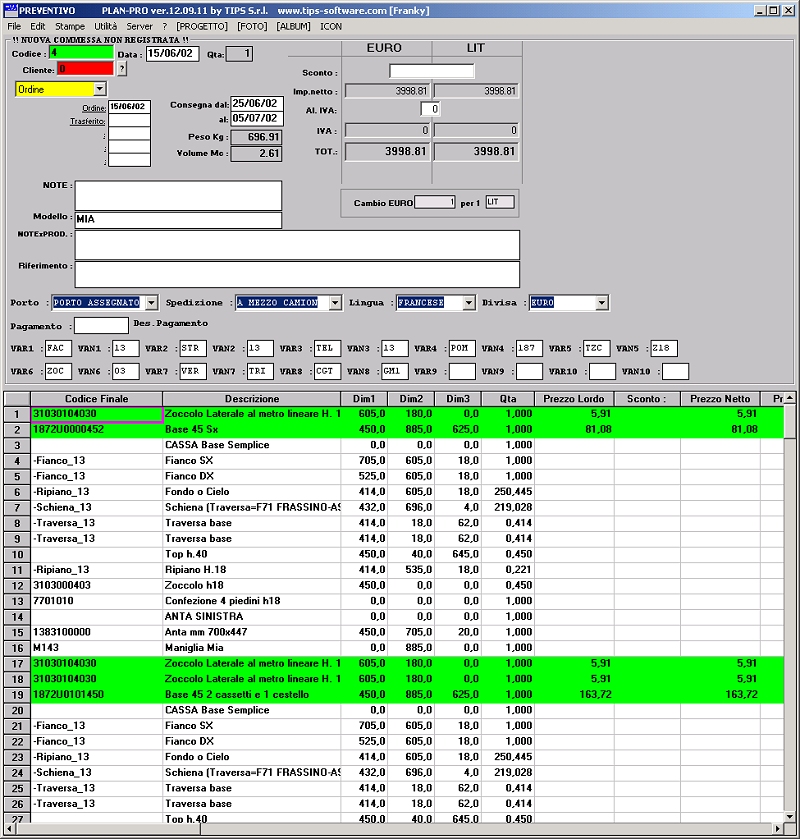
Task: Expand the Spedizione dropdown
Action: (335, 303)
